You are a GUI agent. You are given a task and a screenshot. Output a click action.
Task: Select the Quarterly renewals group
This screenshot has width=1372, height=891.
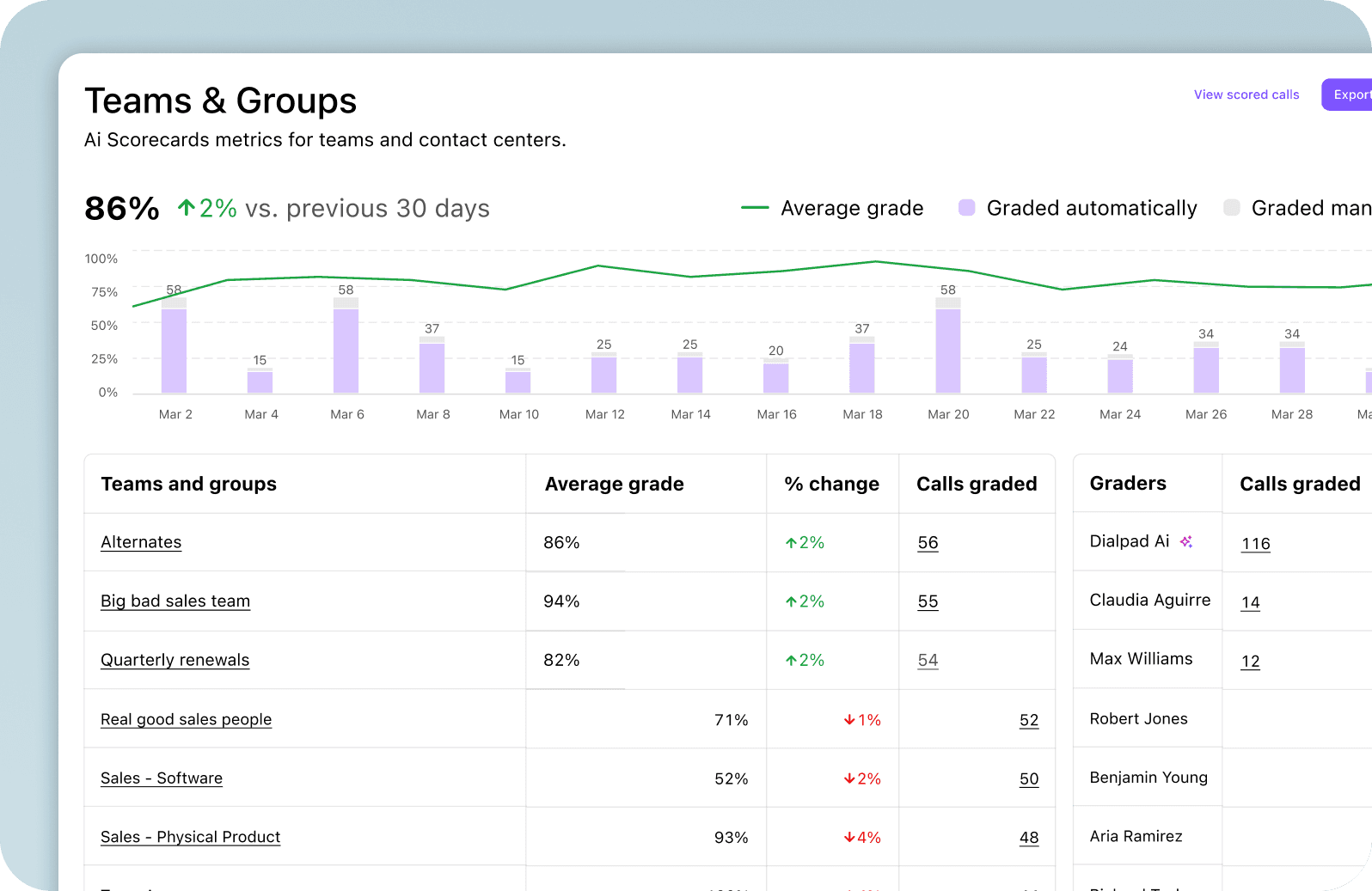tap(175, 660)
